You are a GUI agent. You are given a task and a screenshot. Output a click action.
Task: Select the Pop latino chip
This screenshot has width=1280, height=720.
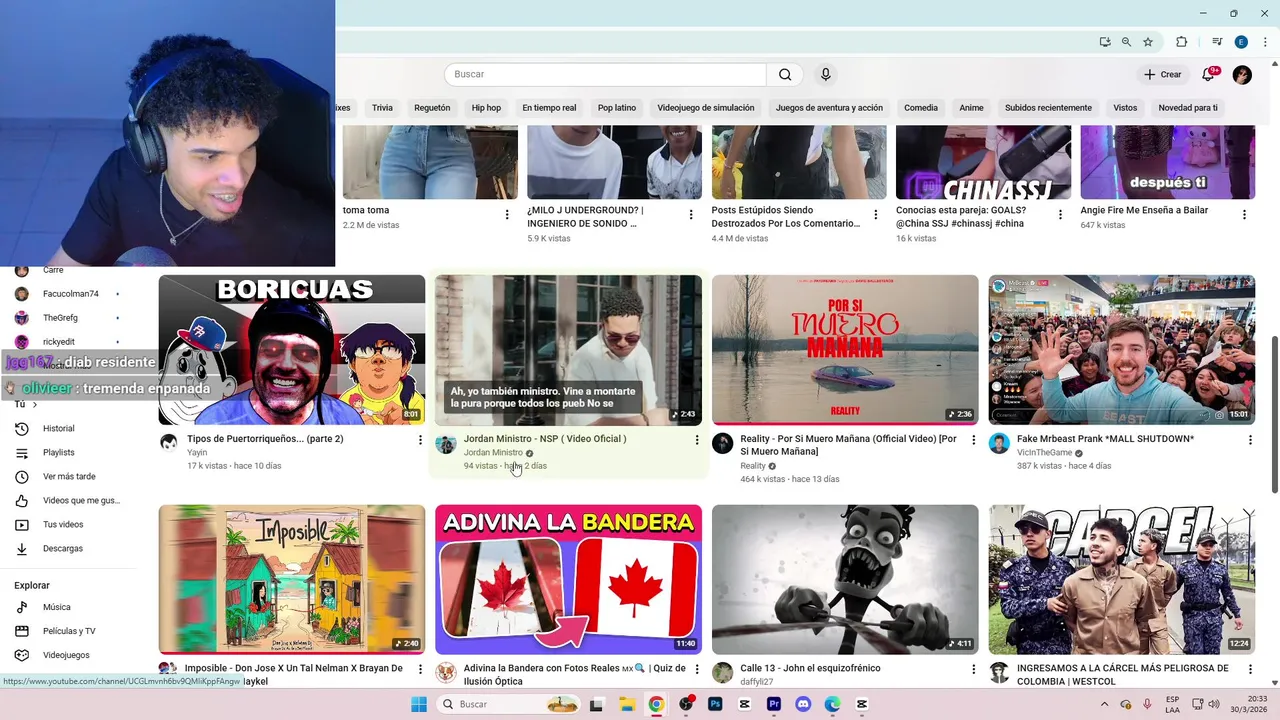click(617, 108)
